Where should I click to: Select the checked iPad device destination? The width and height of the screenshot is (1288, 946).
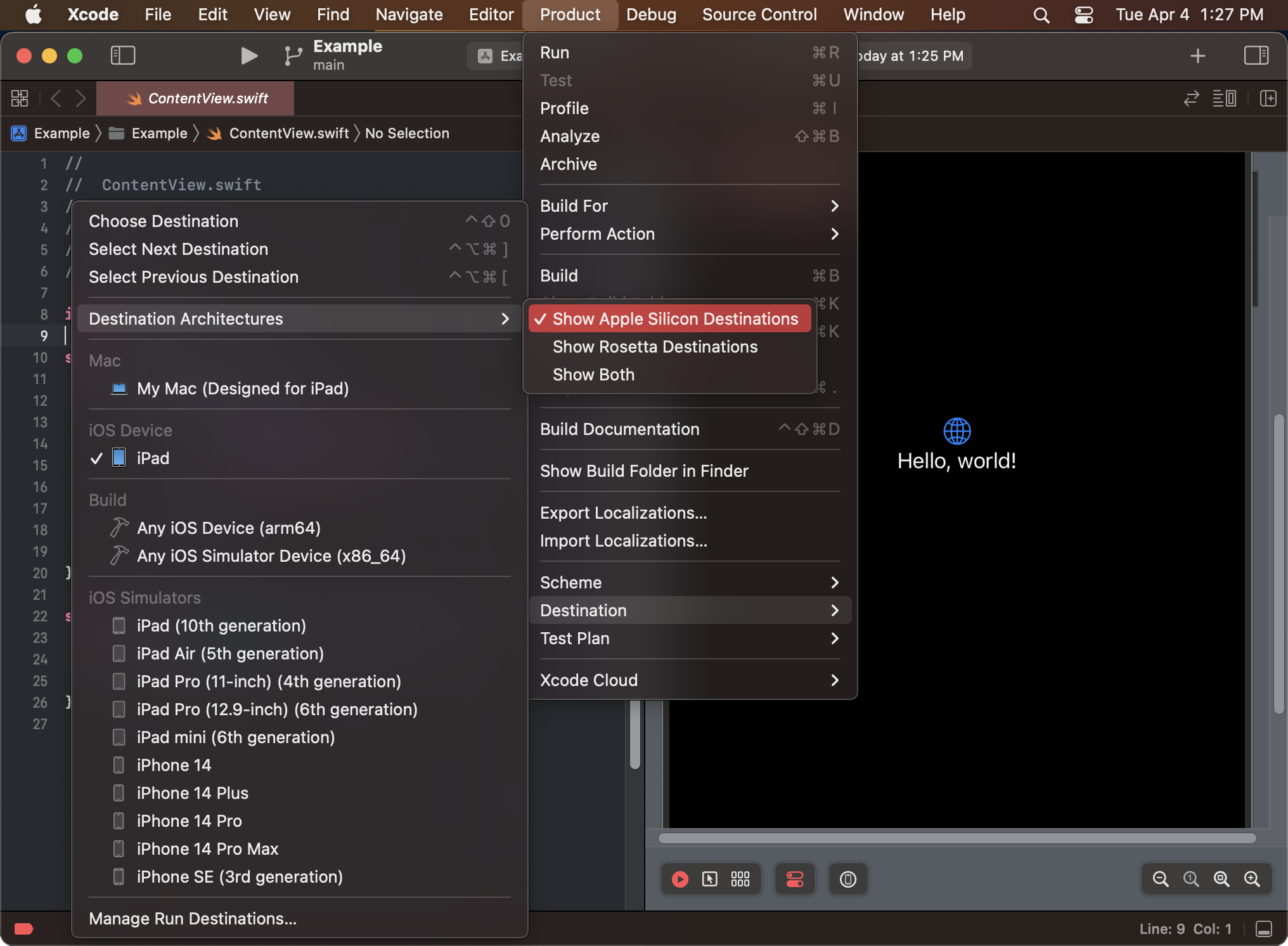point(300,458)
